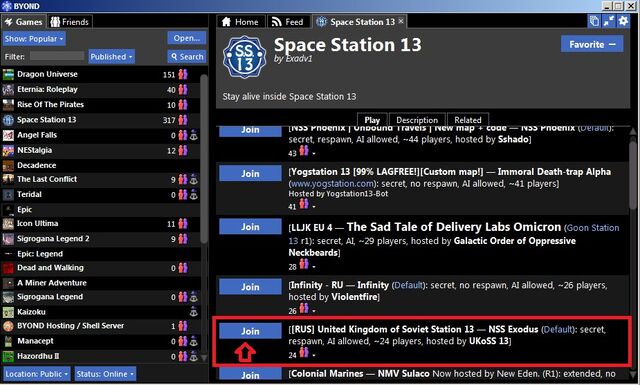Click BYOND Hosting / Shell Server icon
This screenshot has width=640, height=385.
point(8,326)
